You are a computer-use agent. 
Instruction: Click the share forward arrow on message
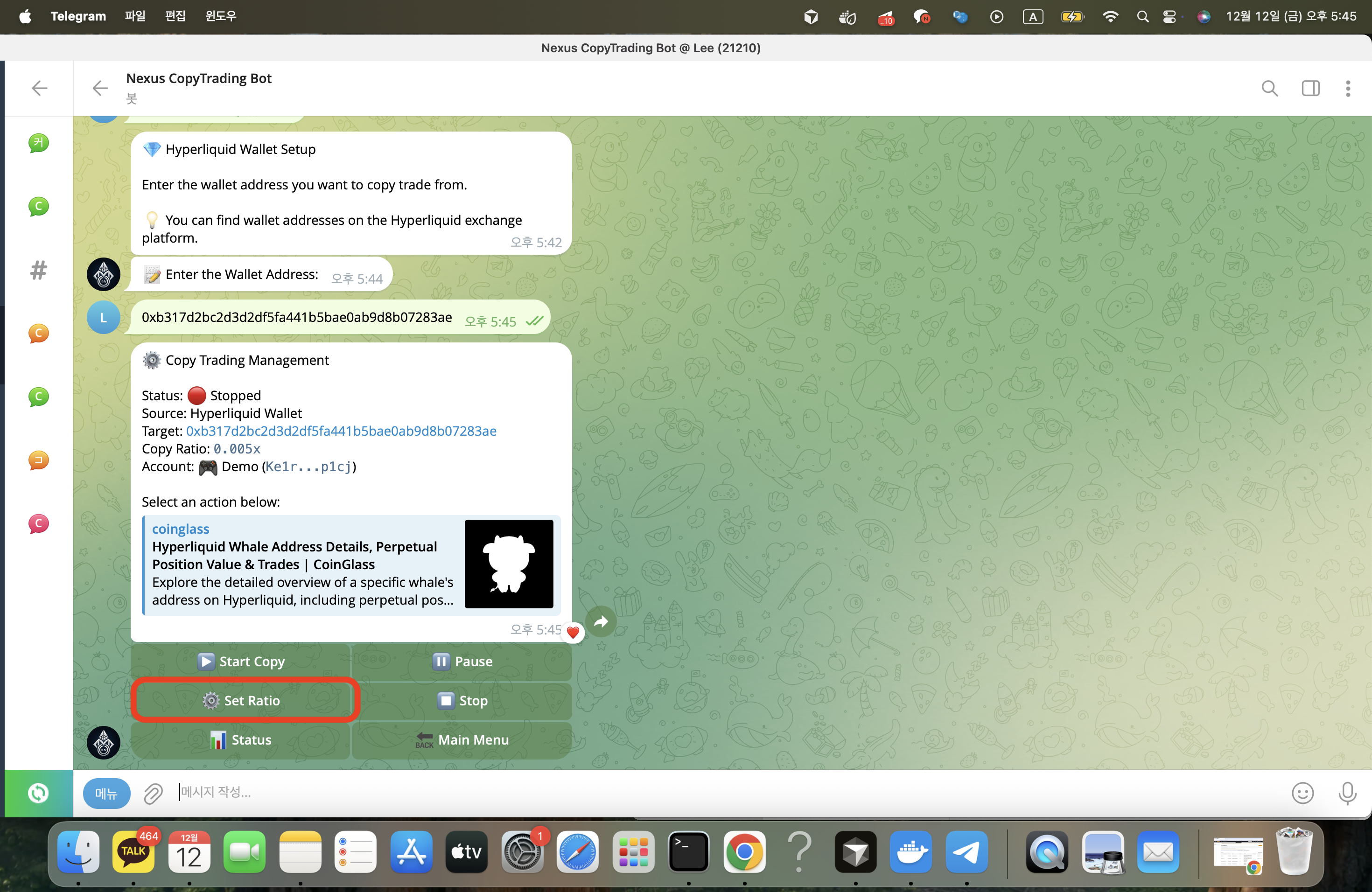pos(601,621)
